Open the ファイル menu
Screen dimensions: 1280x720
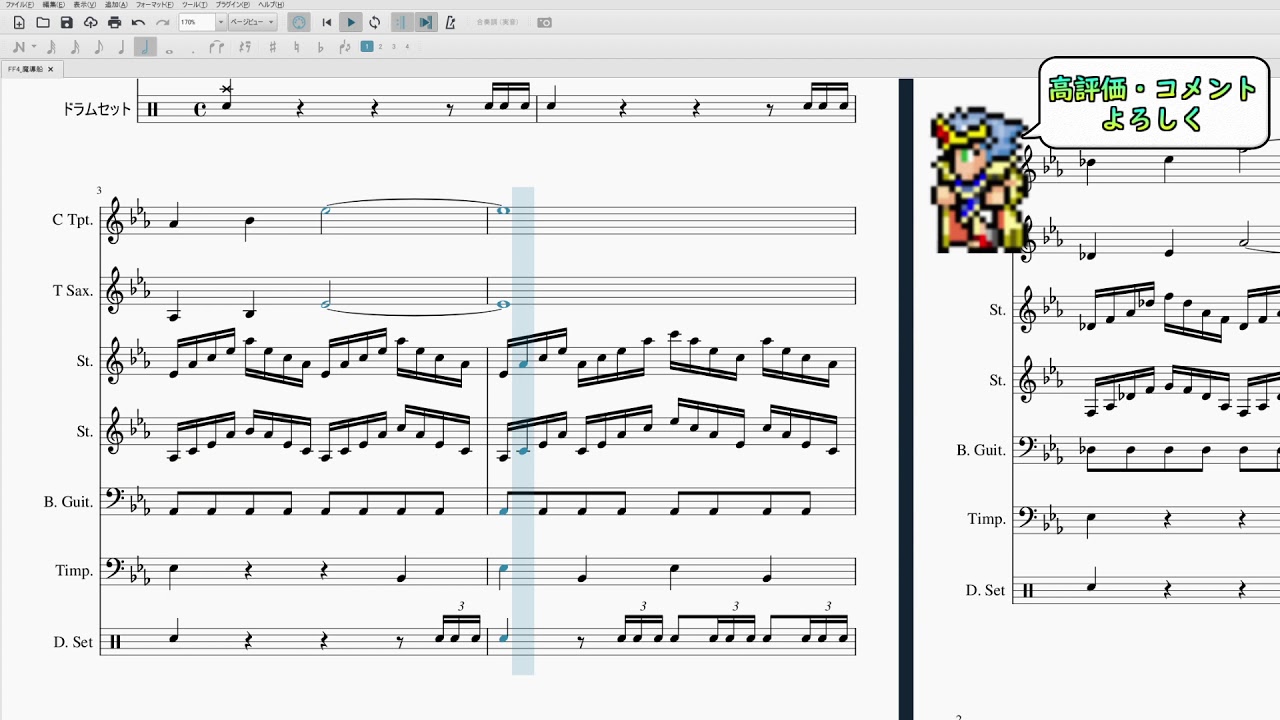(x=19, y=5)
